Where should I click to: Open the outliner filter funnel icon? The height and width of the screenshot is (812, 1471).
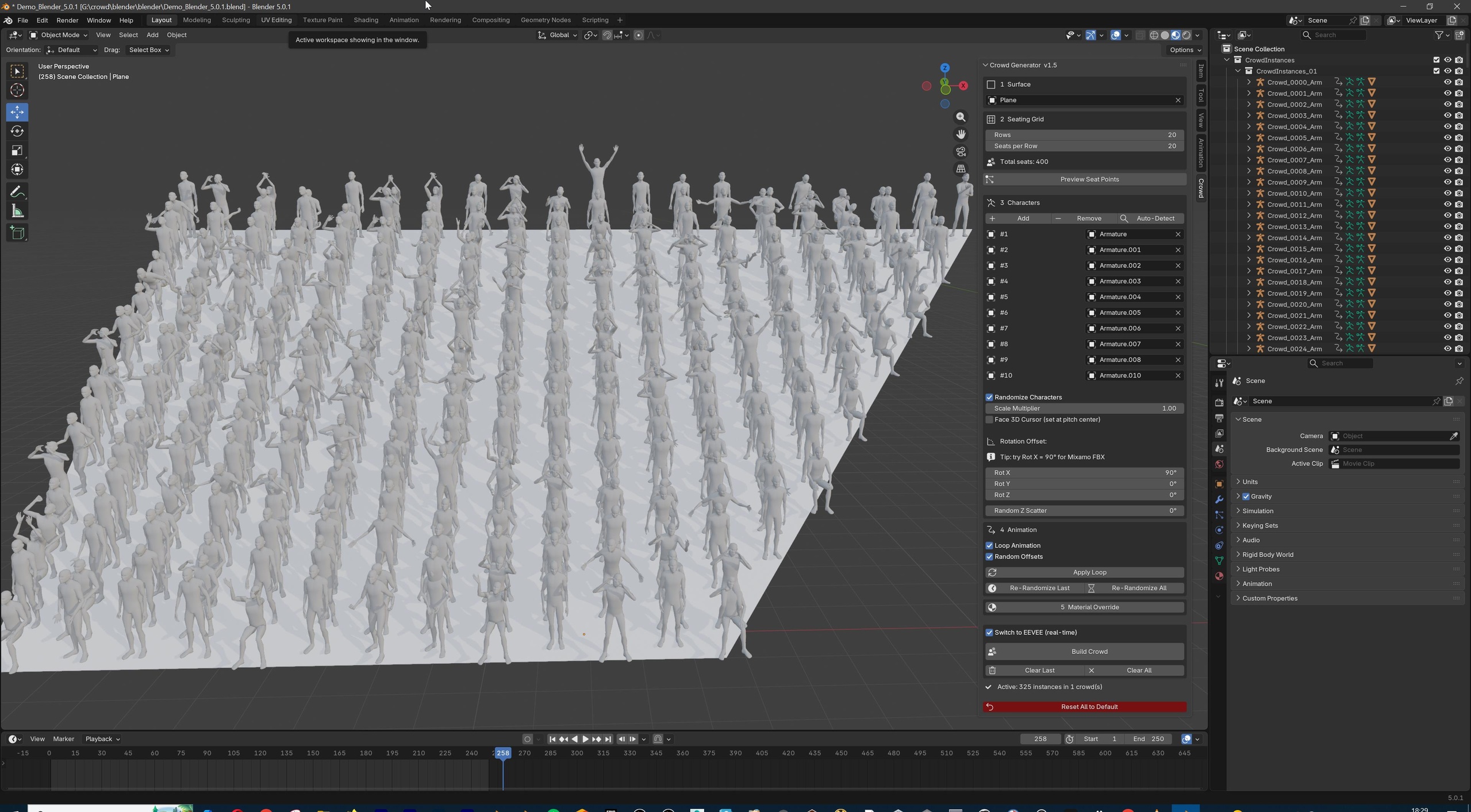(x=1439, y=35)
